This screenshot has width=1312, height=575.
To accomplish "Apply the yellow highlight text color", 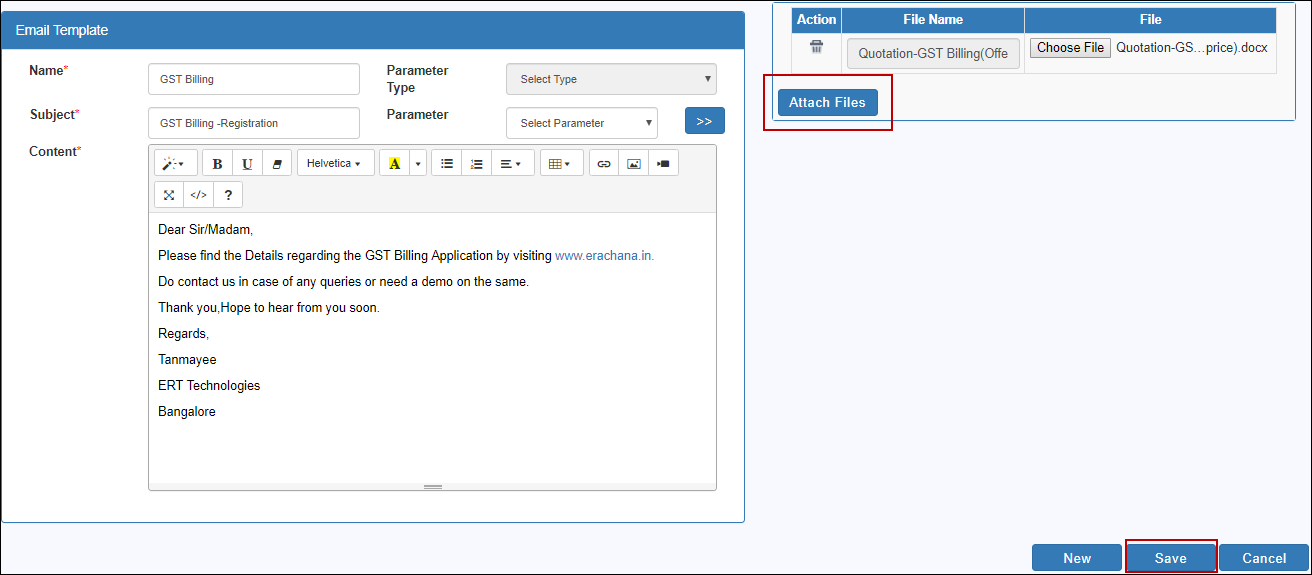I will [x=394, y=163].
